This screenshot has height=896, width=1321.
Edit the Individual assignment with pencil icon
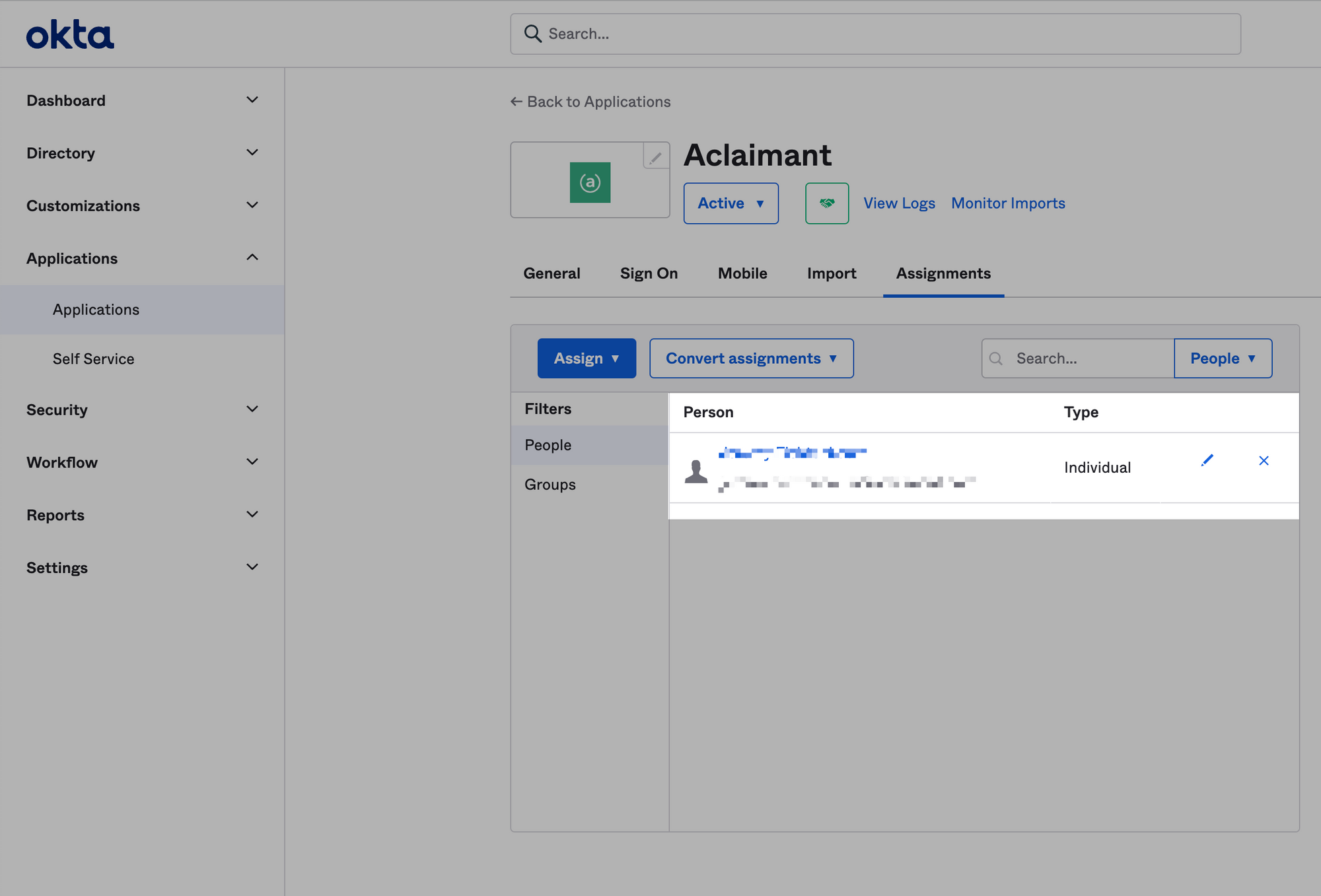tap(1207, 460)
